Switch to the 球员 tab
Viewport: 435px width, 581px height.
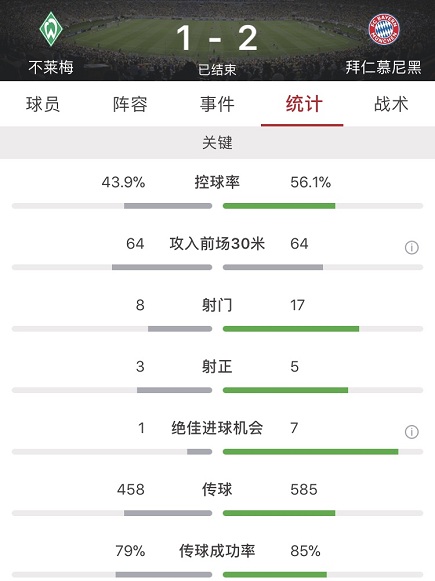point(43,104)
